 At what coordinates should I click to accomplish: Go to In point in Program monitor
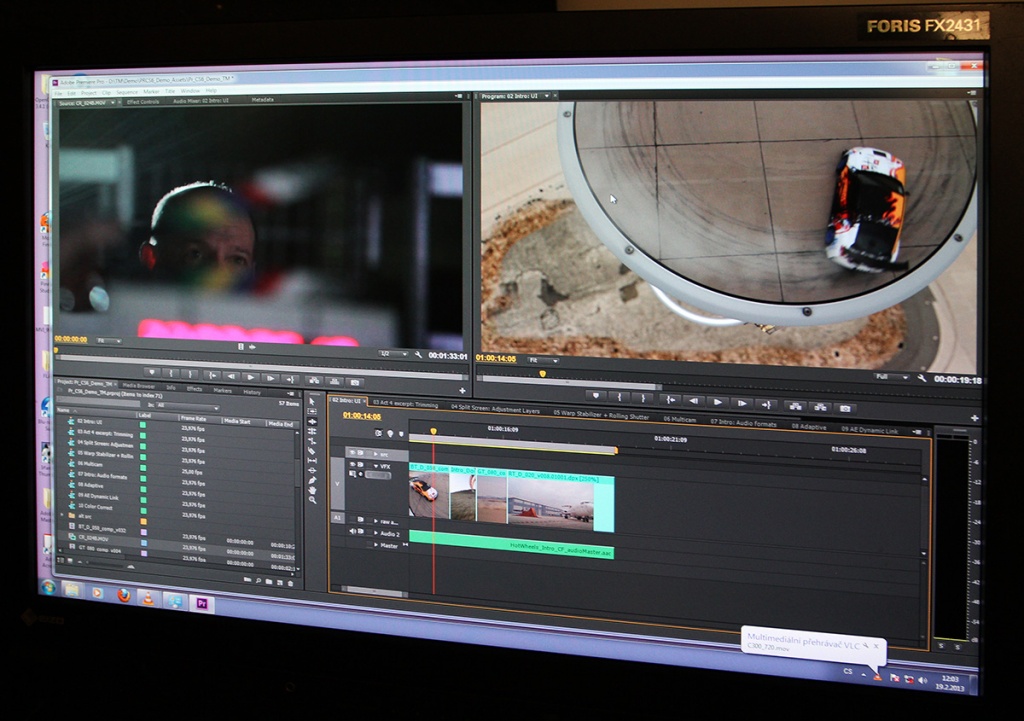[670, 400]
